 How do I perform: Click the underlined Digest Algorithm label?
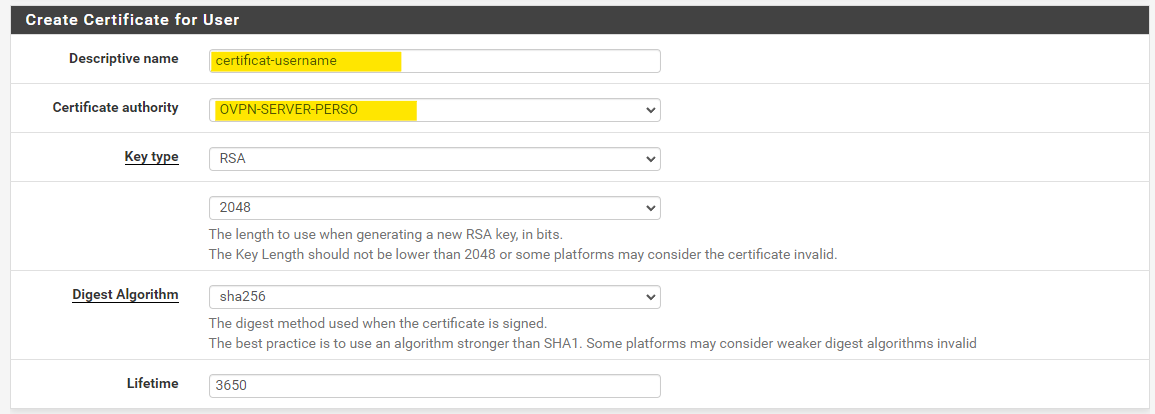coord(125,295)
